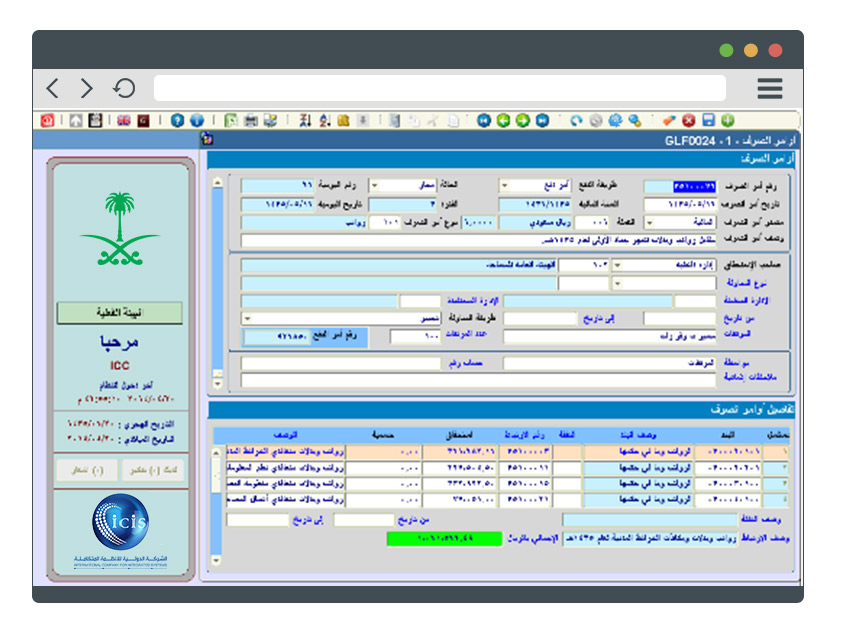Expand the status dropdown (الحالة)
Image resolution: width=850 pixels, height=629 pixels.
point(374,185)
